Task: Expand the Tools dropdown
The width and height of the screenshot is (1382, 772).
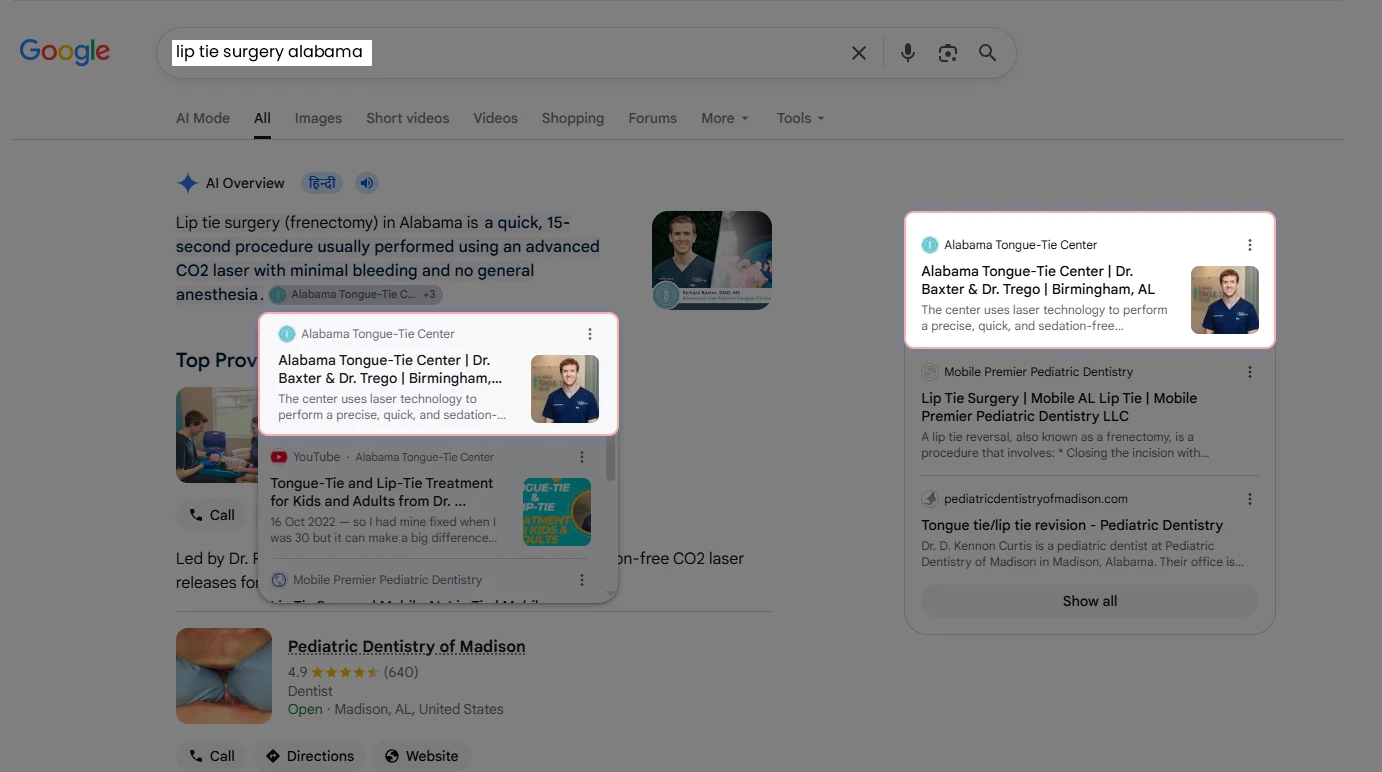Action: [x=801, y=118]
